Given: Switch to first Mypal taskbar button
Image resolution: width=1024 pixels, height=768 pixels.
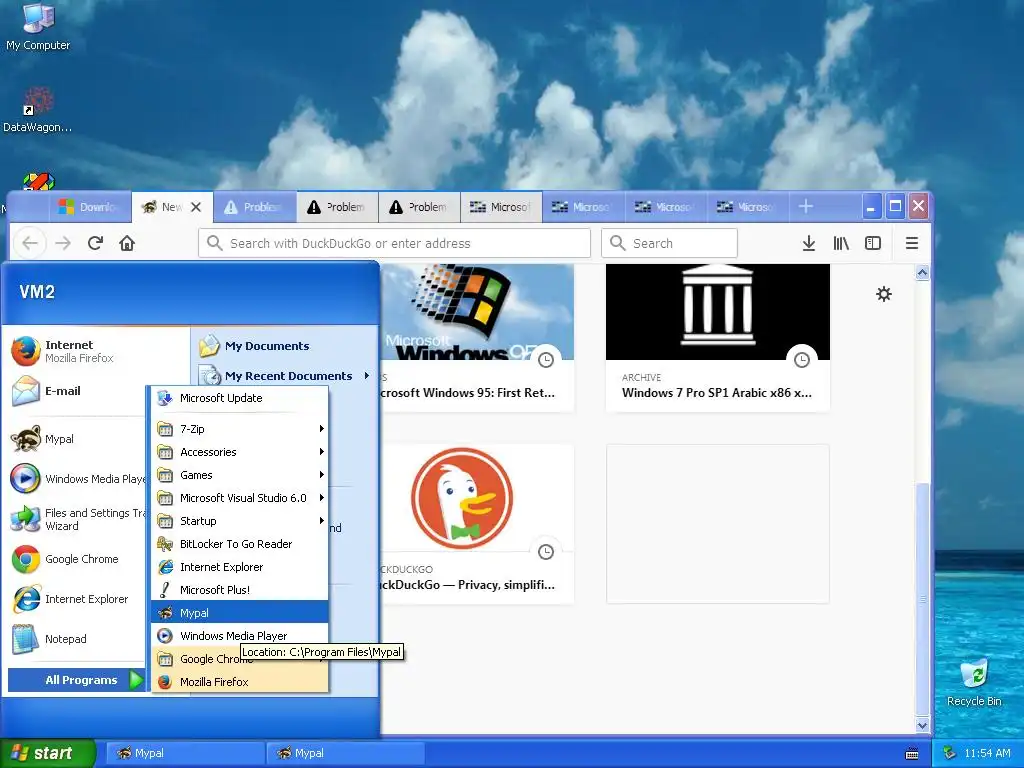Looking at the screenshot, I should coord(185,753).
